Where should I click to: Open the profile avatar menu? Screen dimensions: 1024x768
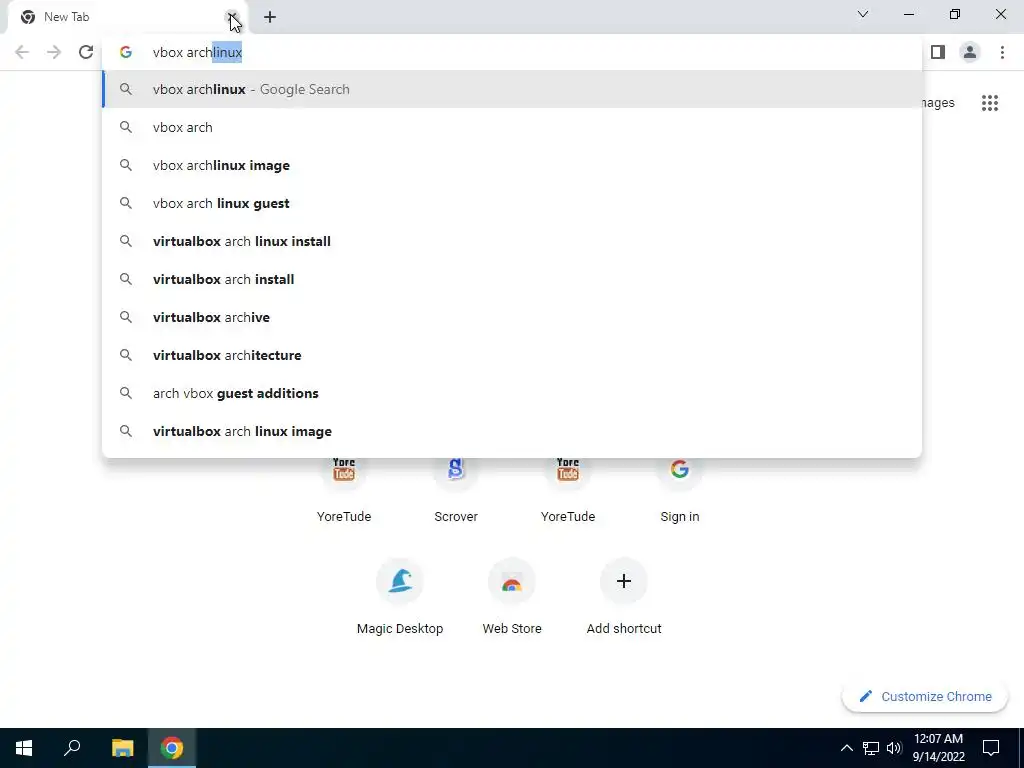pos(970,52)
